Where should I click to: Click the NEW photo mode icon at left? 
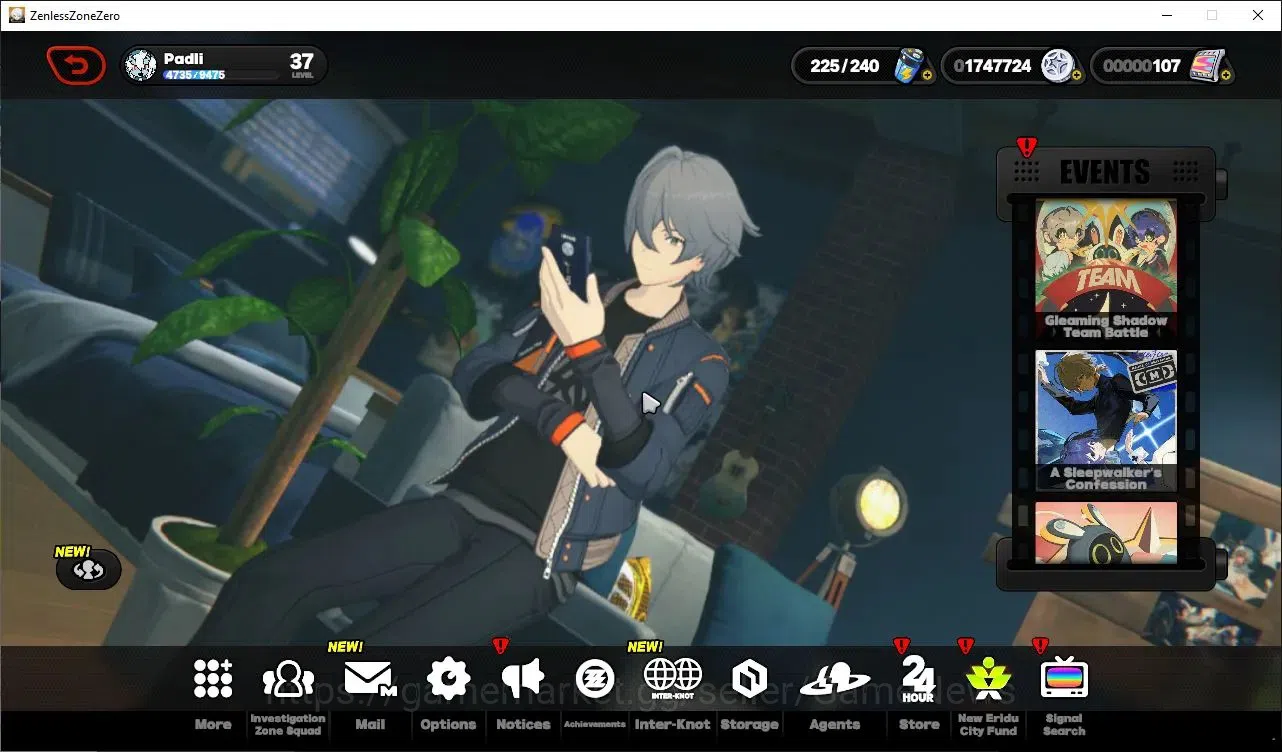click(88, 569)
